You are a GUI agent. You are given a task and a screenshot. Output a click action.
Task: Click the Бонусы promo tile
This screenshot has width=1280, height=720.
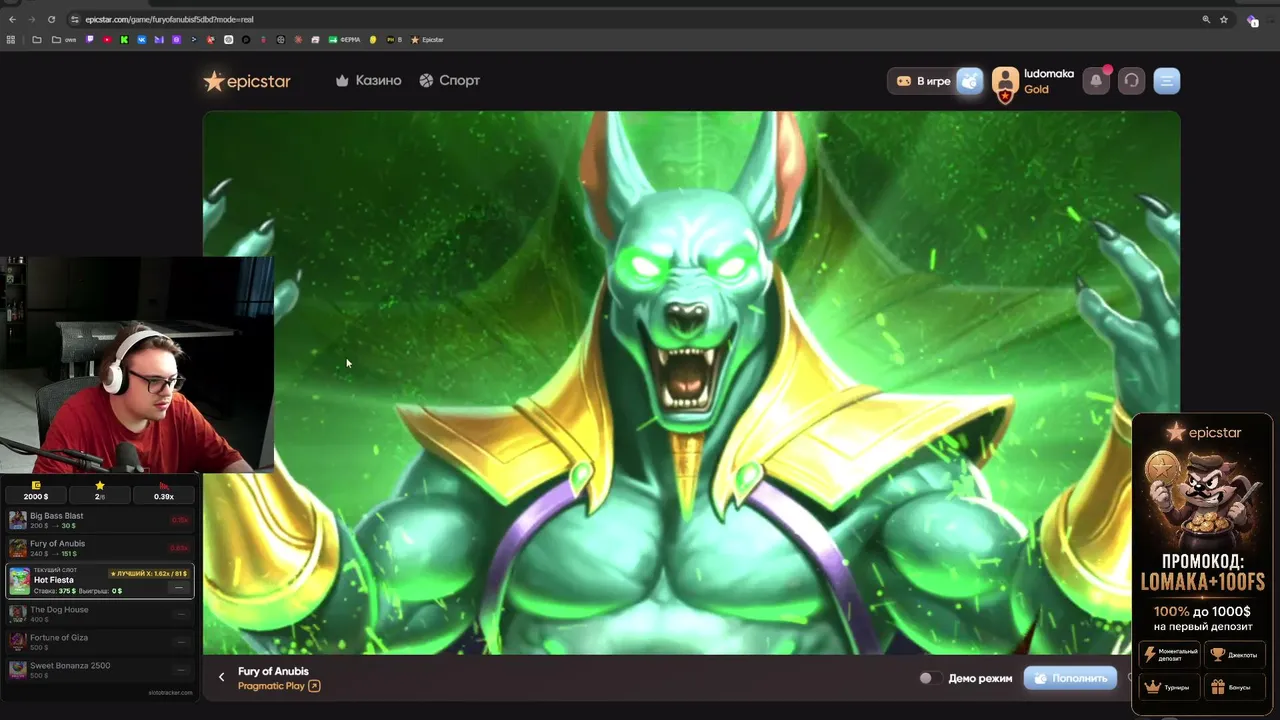point(1235,687)
